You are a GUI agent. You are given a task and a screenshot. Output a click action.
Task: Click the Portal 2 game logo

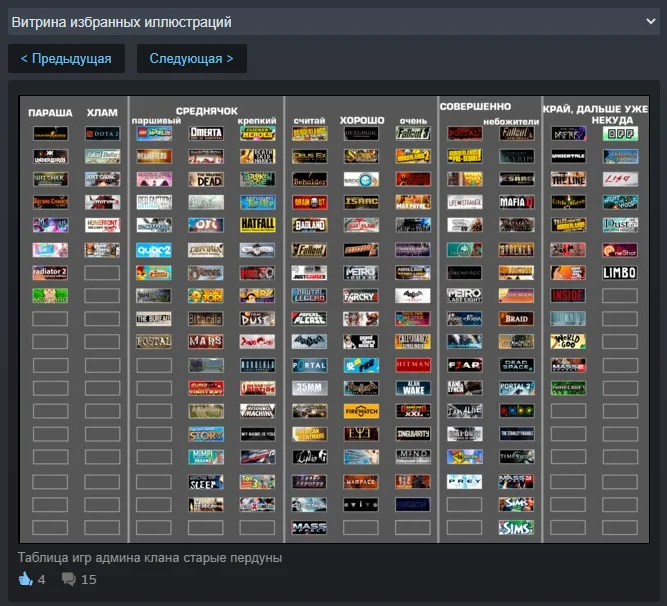pyautogui.click(x=516, y=388)
